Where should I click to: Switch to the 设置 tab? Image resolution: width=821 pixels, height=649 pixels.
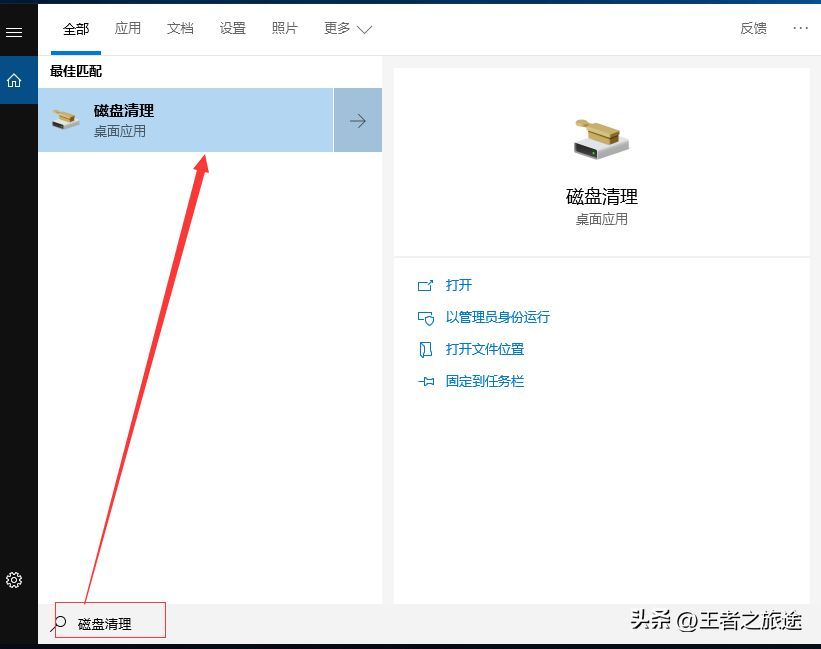click(x=232, y=28)
